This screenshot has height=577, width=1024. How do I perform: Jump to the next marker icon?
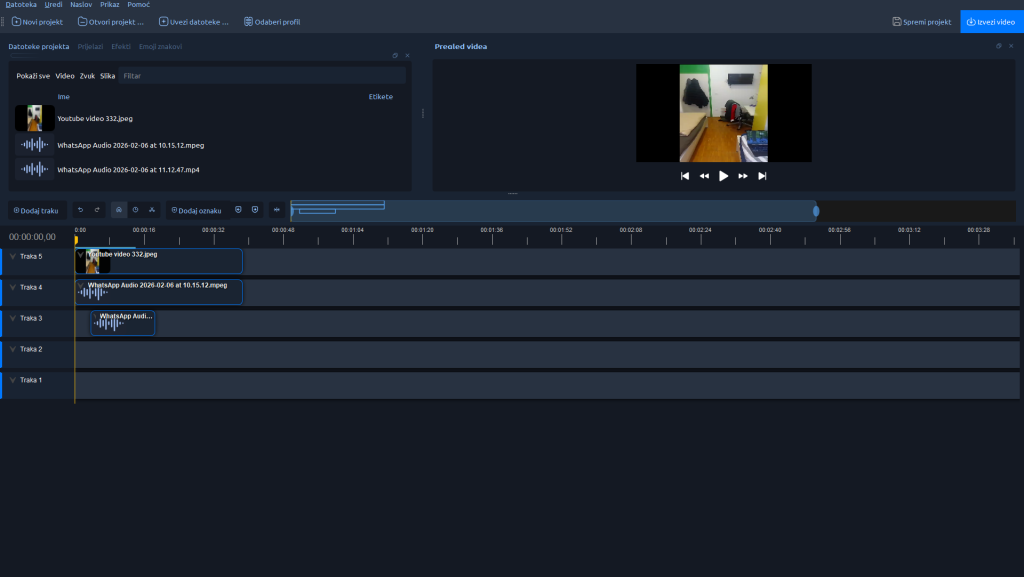255,210
